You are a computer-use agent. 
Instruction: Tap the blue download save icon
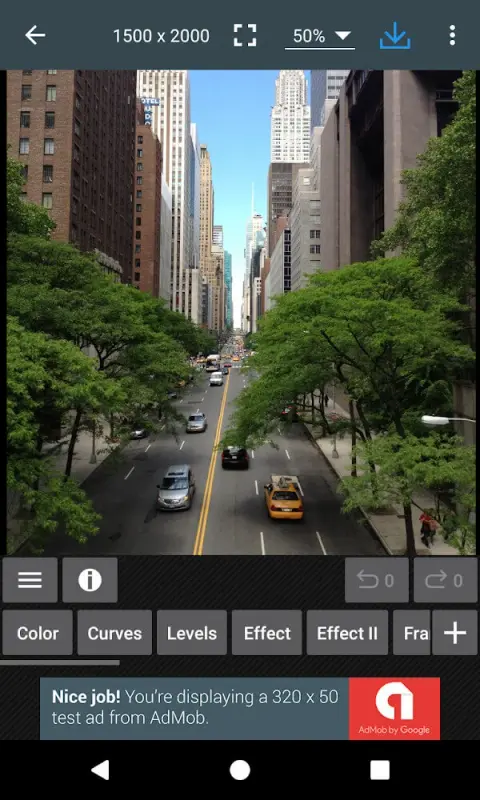click(395, 36)
